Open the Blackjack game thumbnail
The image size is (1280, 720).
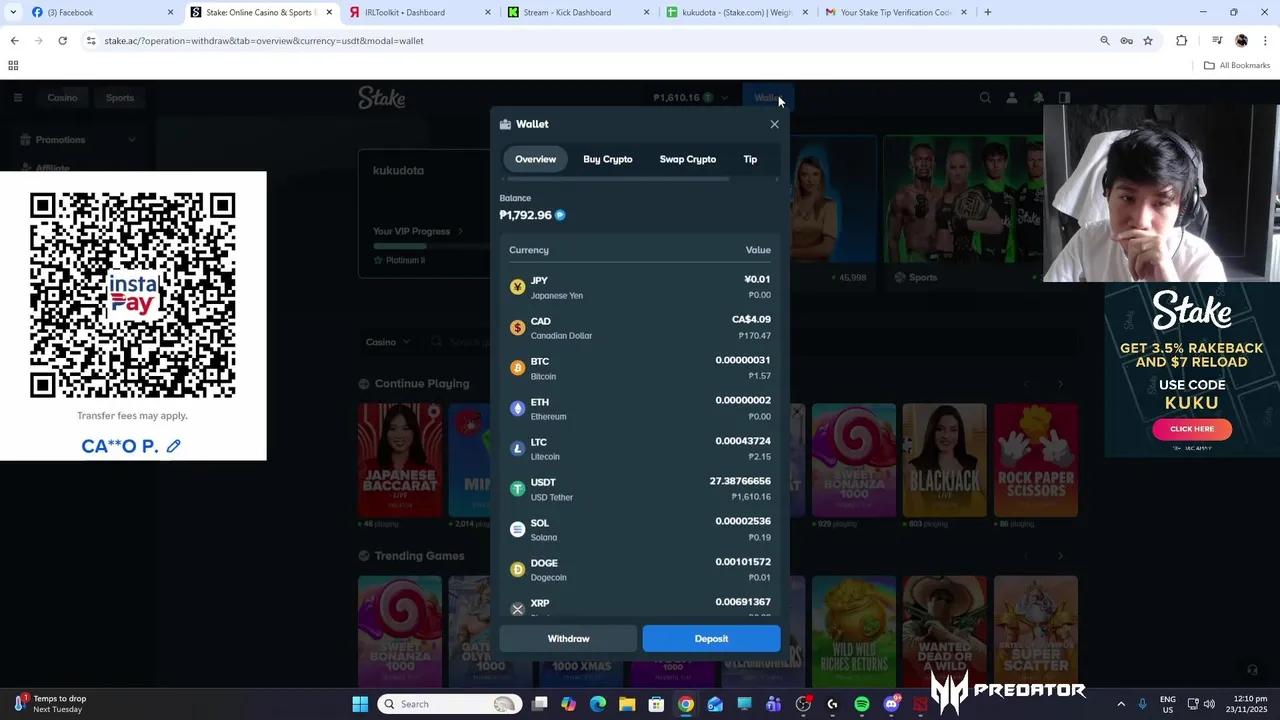point(944,460)
